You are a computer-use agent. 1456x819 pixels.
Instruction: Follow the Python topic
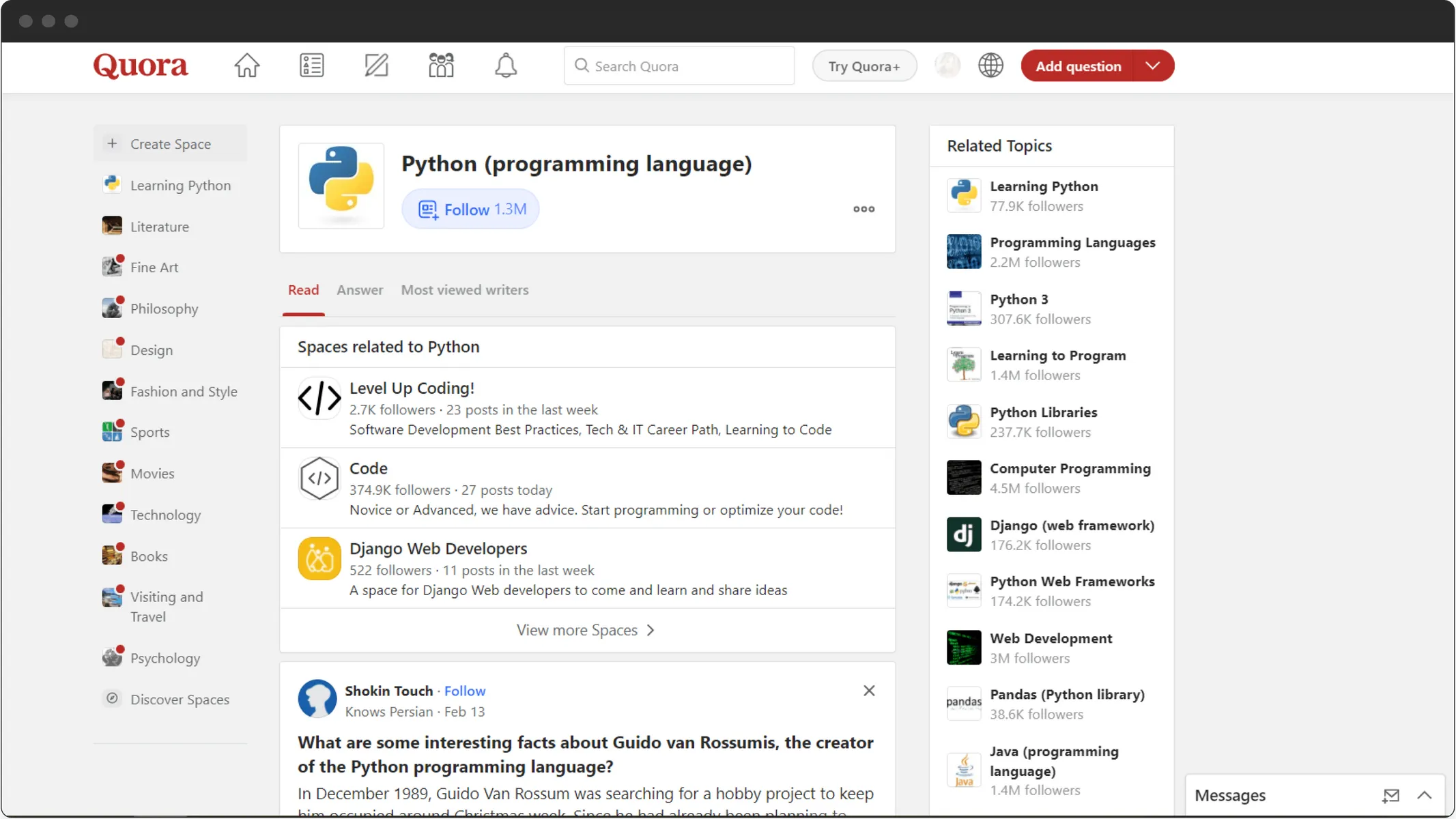point(470,209)
